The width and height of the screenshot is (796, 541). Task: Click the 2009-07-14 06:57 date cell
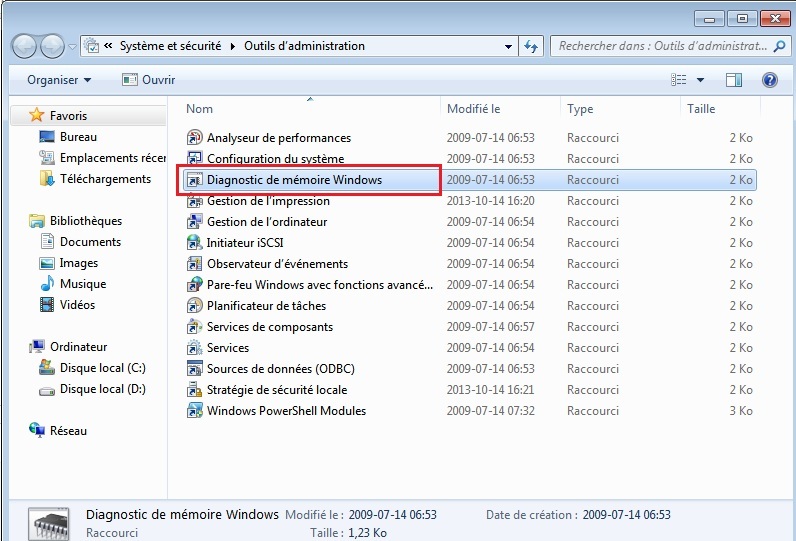(x=490, y=327)
